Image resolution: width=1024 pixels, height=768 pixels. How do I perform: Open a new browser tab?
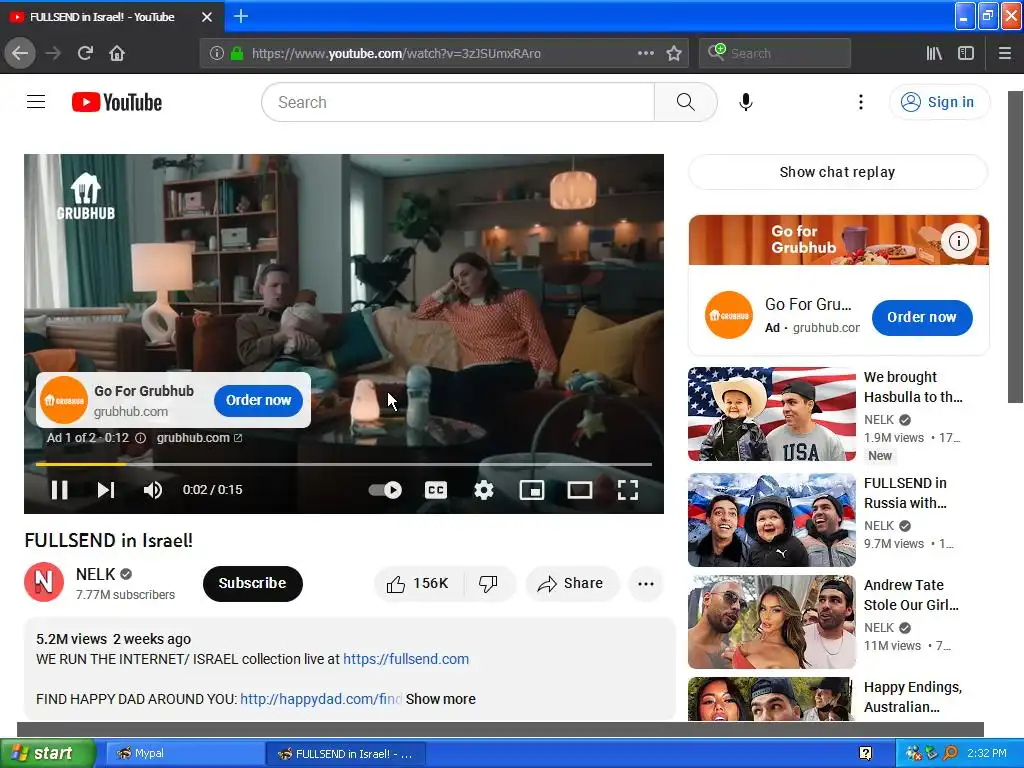241,16
